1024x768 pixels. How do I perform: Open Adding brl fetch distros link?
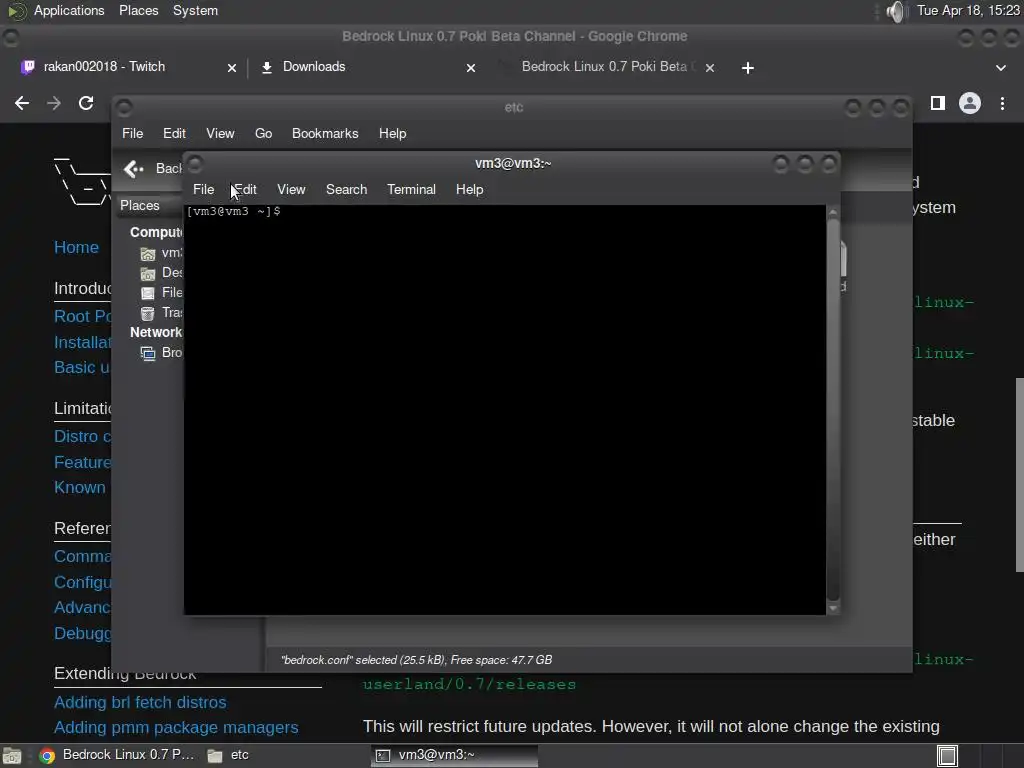[x=140, y=703]
